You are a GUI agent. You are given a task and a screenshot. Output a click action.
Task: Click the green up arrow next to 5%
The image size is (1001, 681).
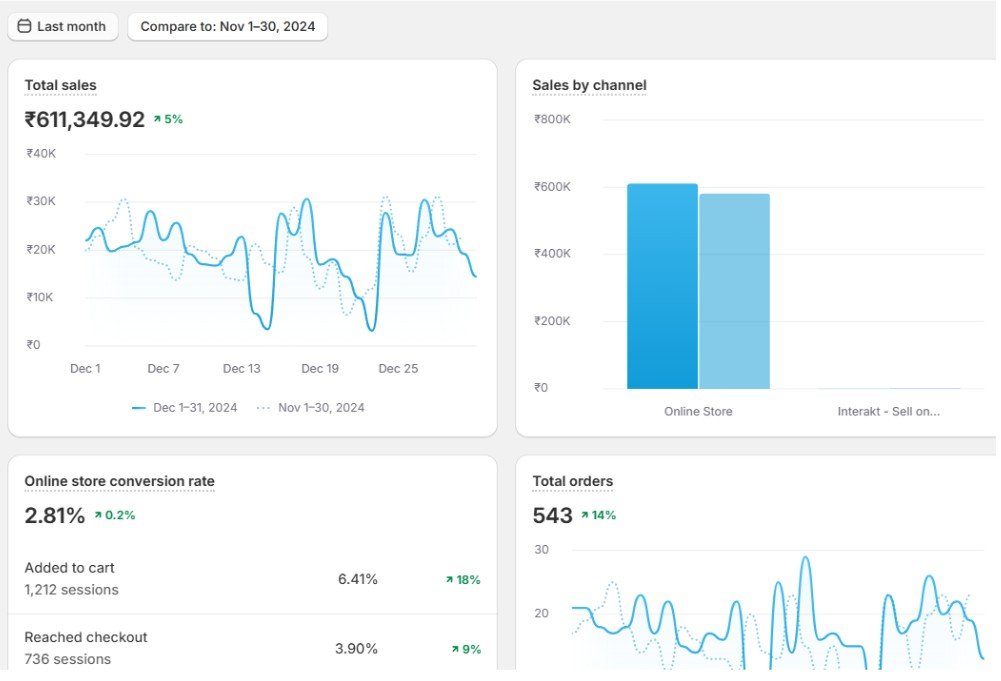click(157, 119)
